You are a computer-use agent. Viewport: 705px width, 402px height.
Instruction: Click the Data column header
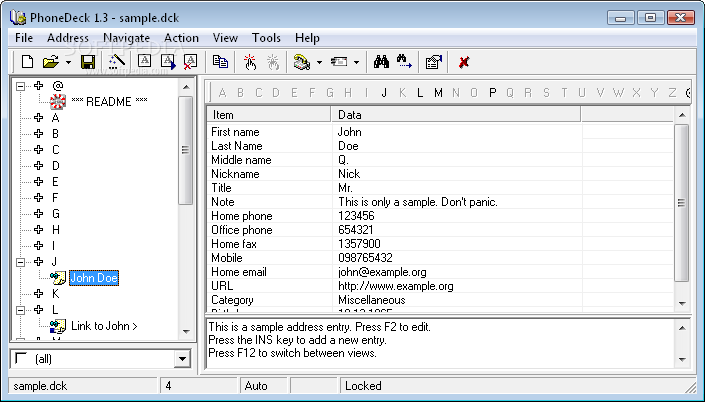click(456, 115)
